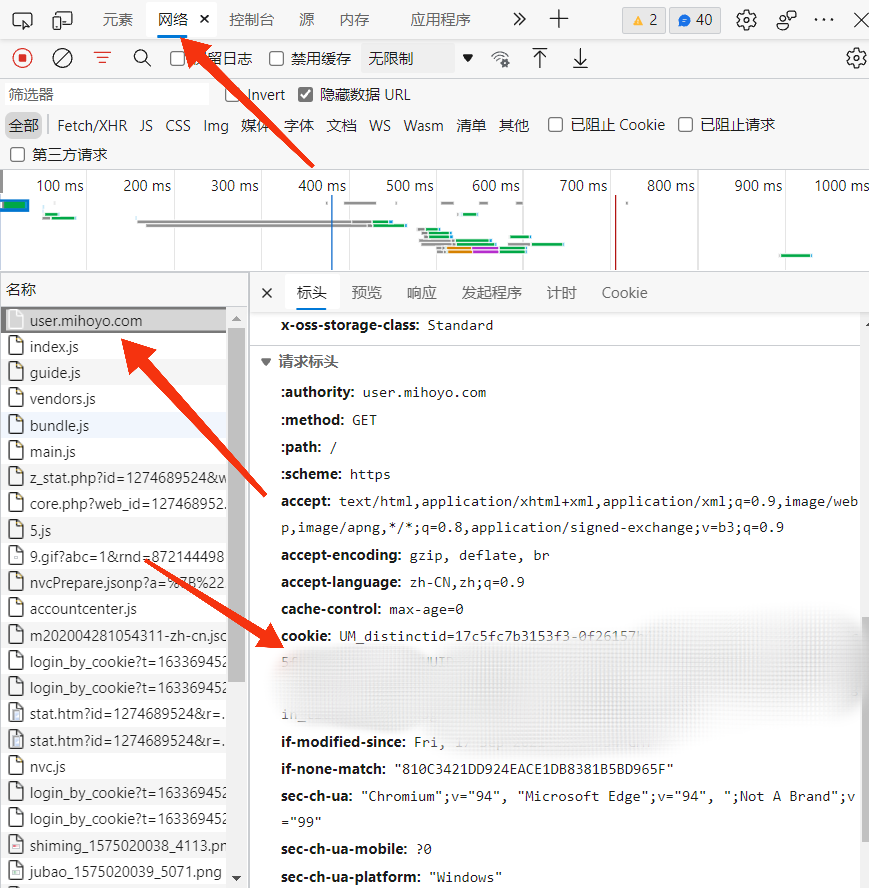Toggle the filter funnel icon
869x888 pixels.
coord(103,58)
